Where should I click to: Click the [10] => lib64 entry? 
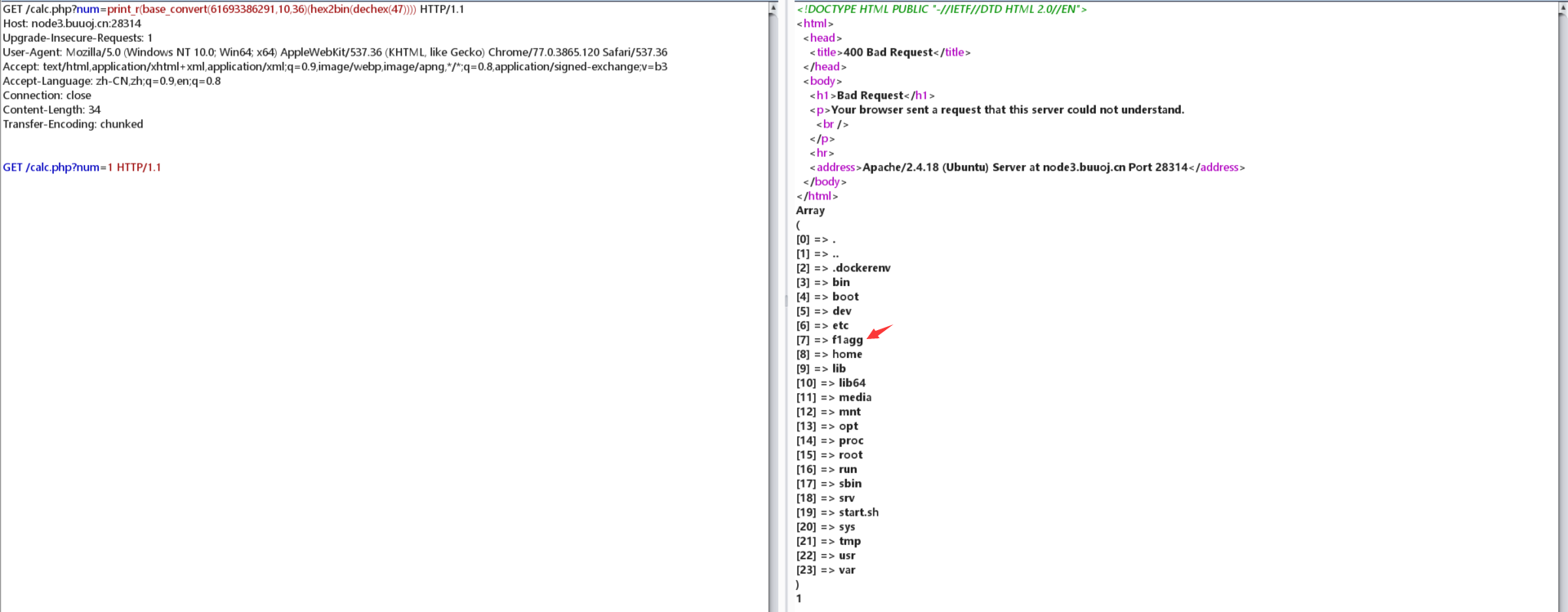tap(831, 383)
